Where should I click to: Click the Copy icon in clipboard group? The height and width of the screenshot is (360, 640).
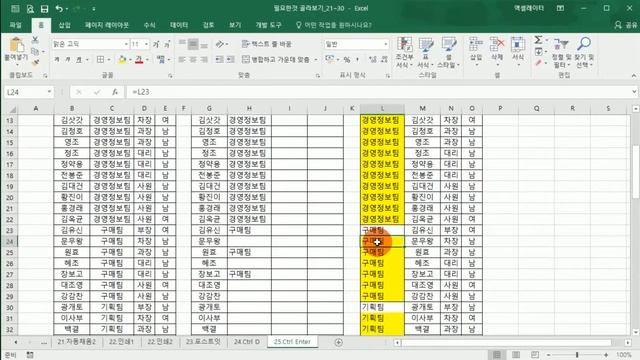[x=35, y=51]
